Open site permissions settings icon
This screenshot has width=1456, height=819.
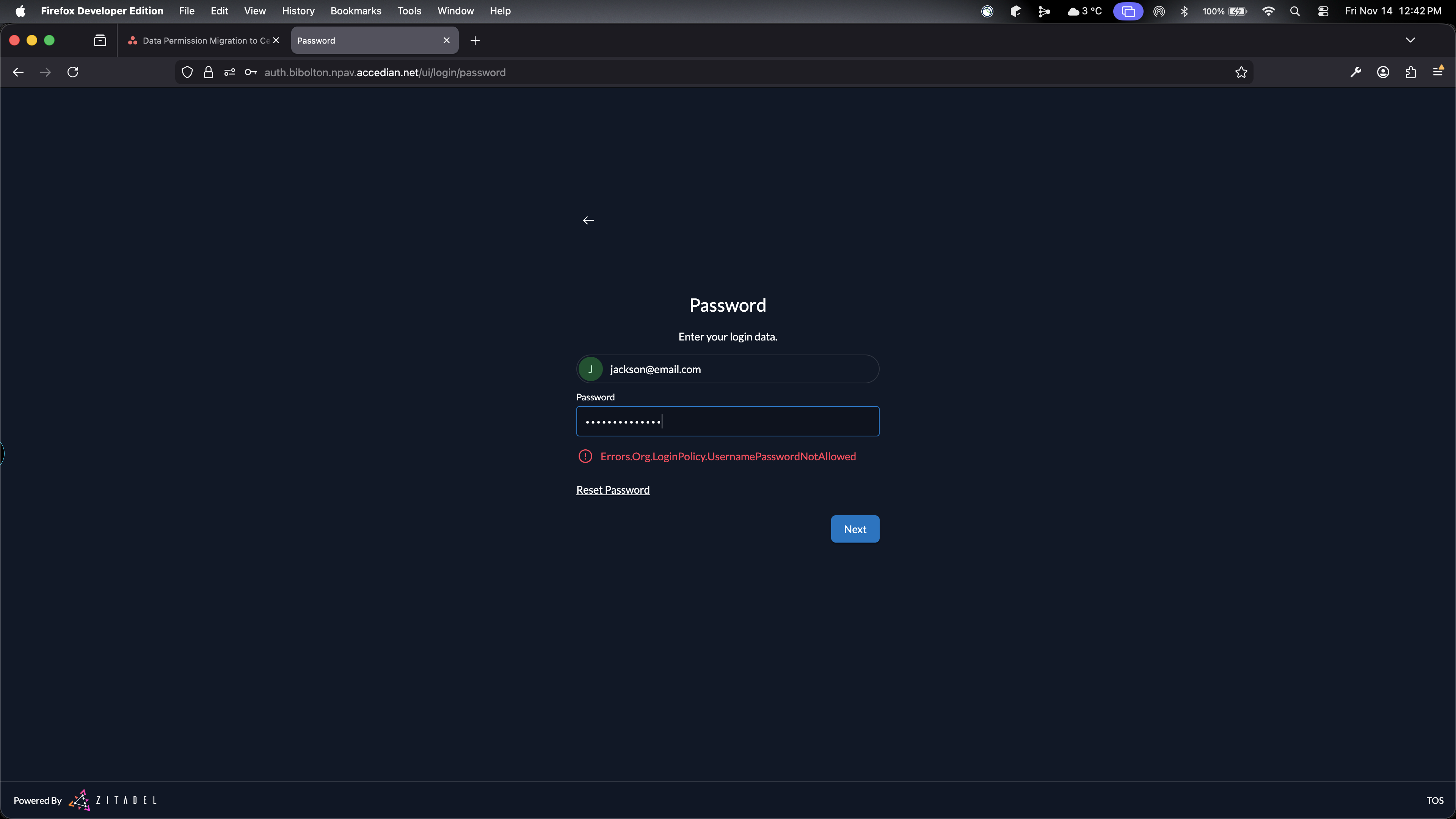click(x=229, y=72)
